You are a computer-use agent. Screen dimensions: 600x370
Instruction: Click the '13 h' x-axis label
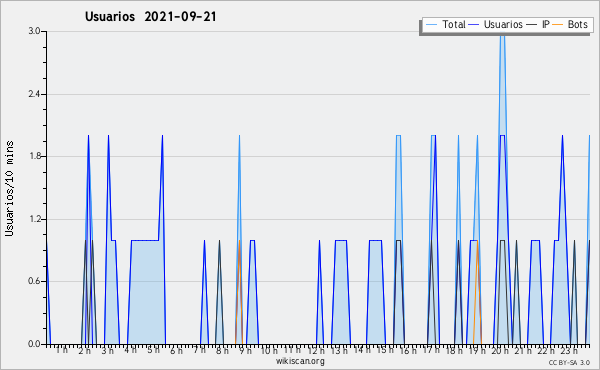coord(339,350)
